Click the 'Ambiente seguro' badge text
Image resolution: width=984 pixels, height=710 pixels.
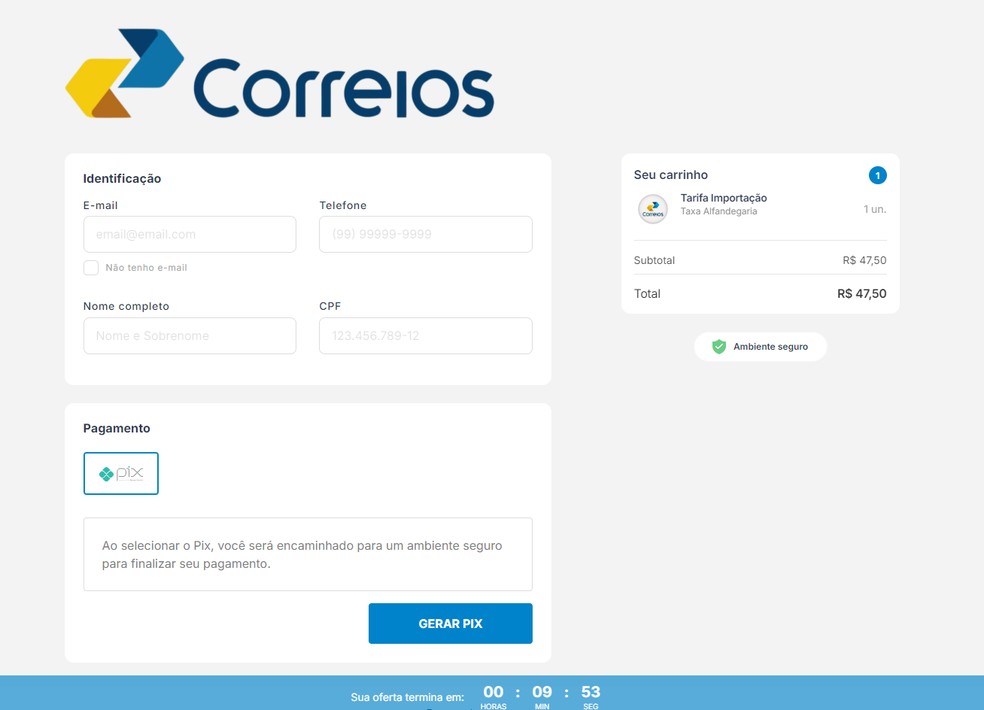(771, 347)
